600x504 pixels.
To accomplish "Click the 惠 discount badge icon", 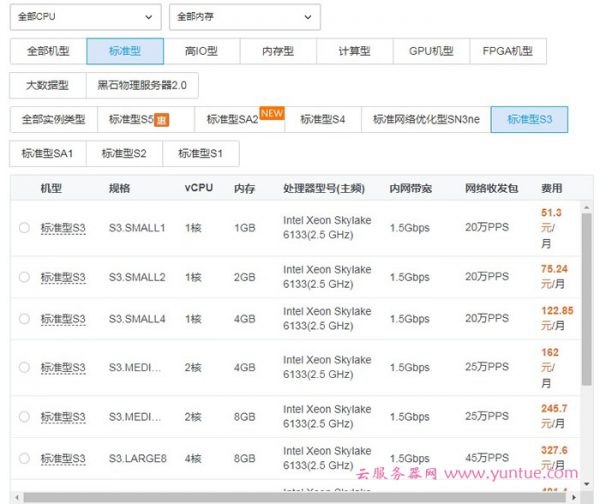I will (x=162, y=121).
